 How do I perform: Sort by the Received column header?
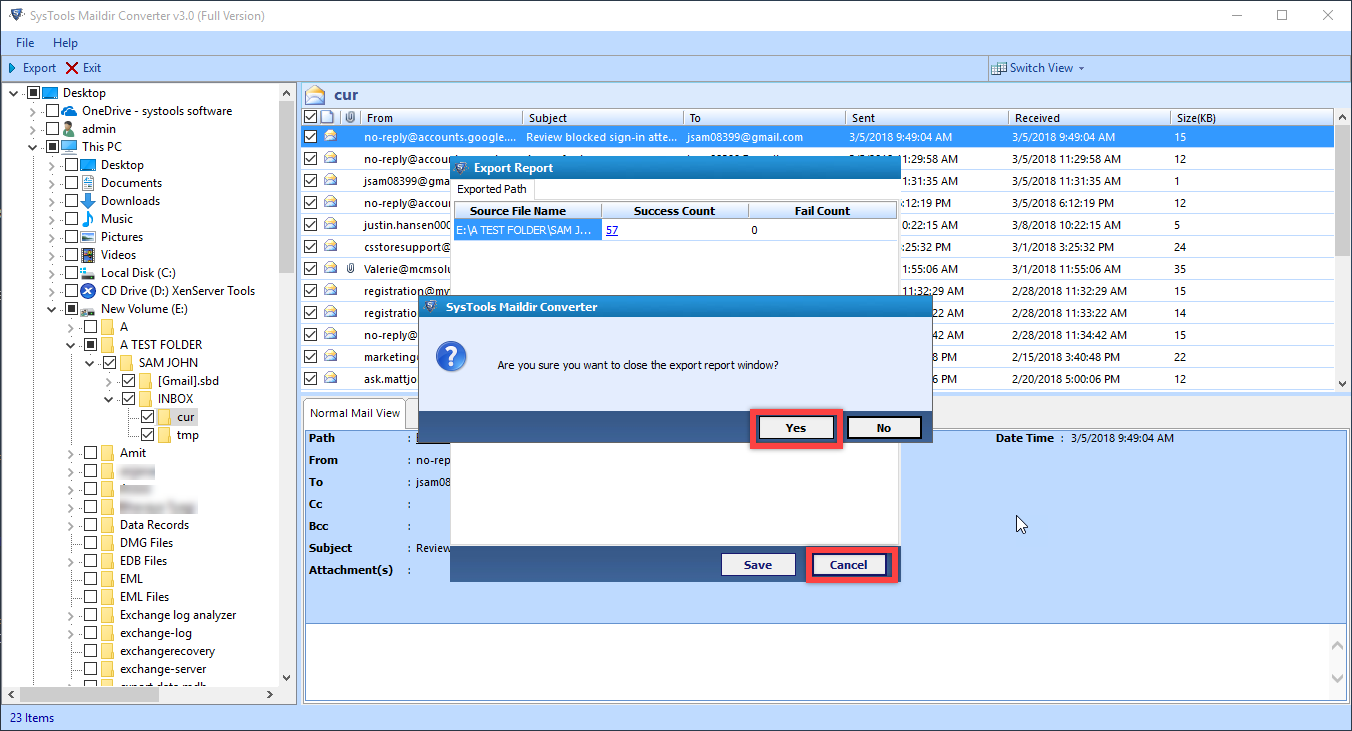point(1090,117)
